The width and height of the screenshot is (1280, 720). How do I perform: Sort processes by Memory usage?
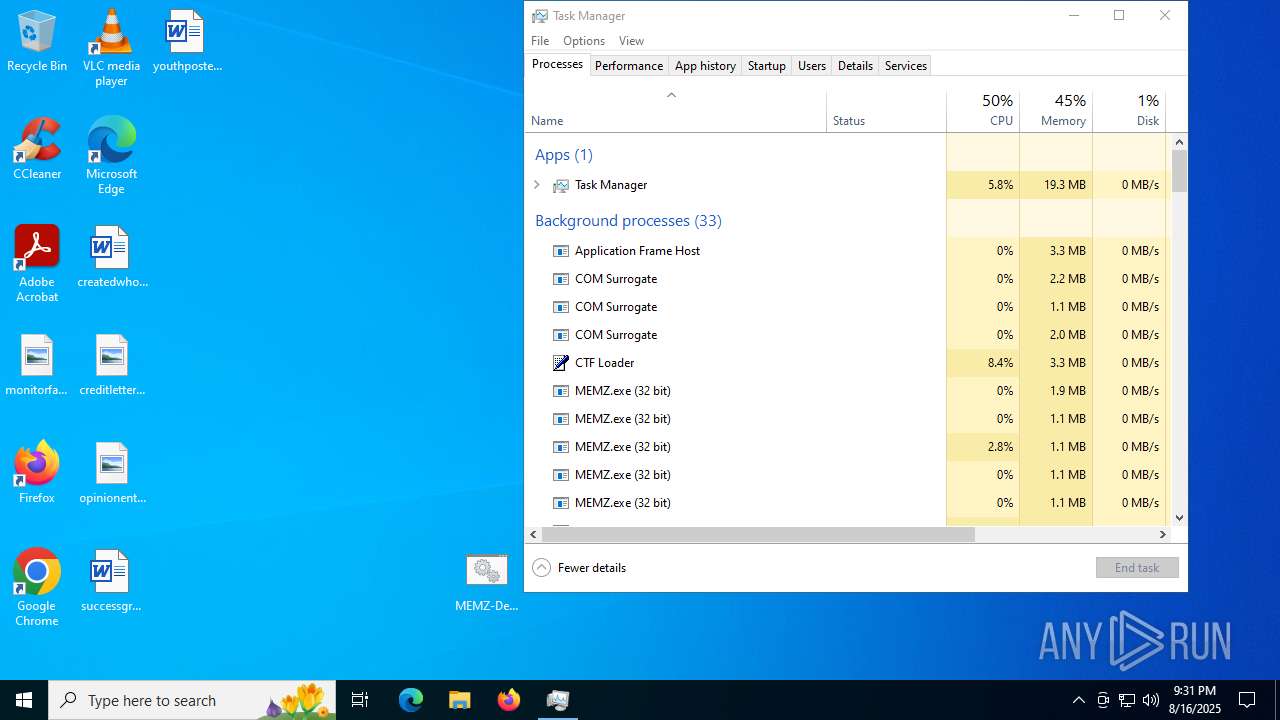(1056, 110)
